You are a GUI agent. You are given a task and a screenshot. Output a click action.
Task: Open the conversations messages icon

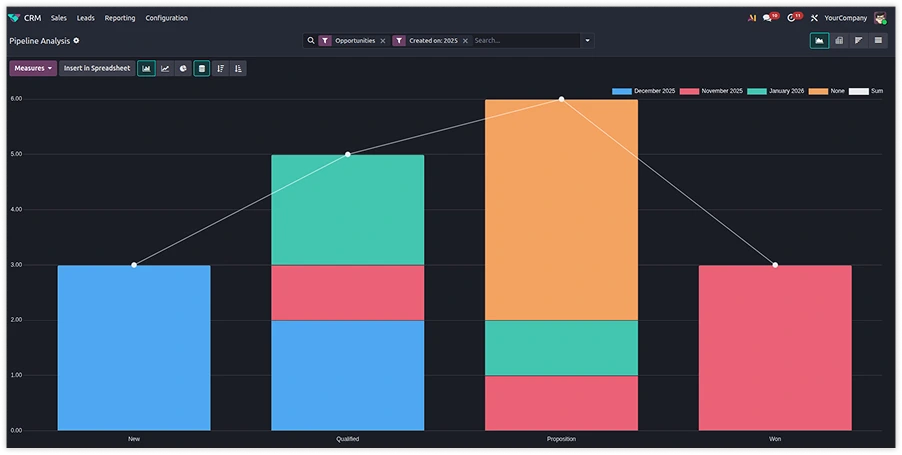(768, 18)
